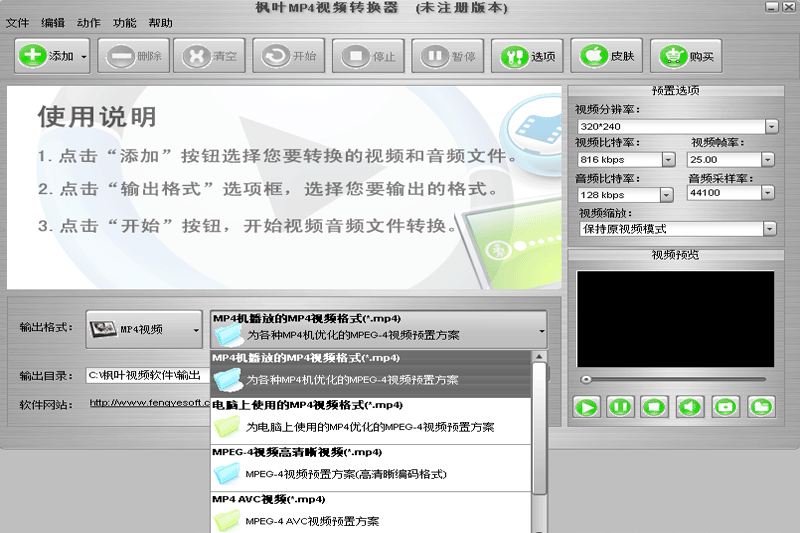Minimize the converter window

click(x=772, y=7)
